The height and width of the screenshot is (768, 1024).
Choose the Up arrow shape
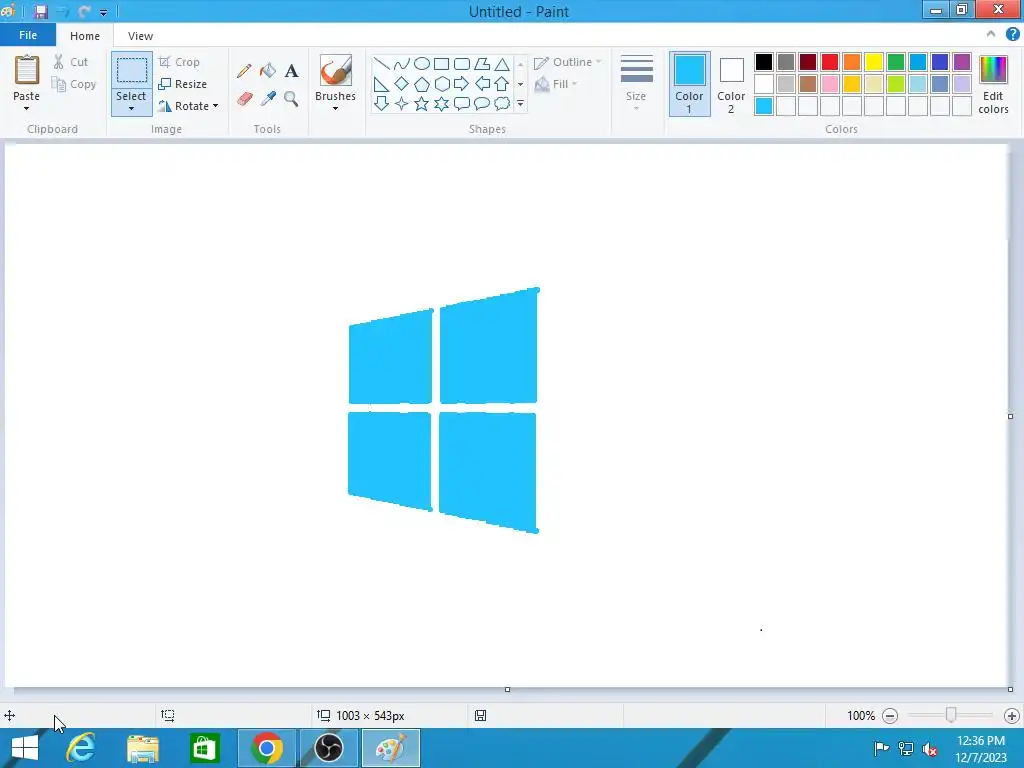pyautogui.click(x=502, y=84)
